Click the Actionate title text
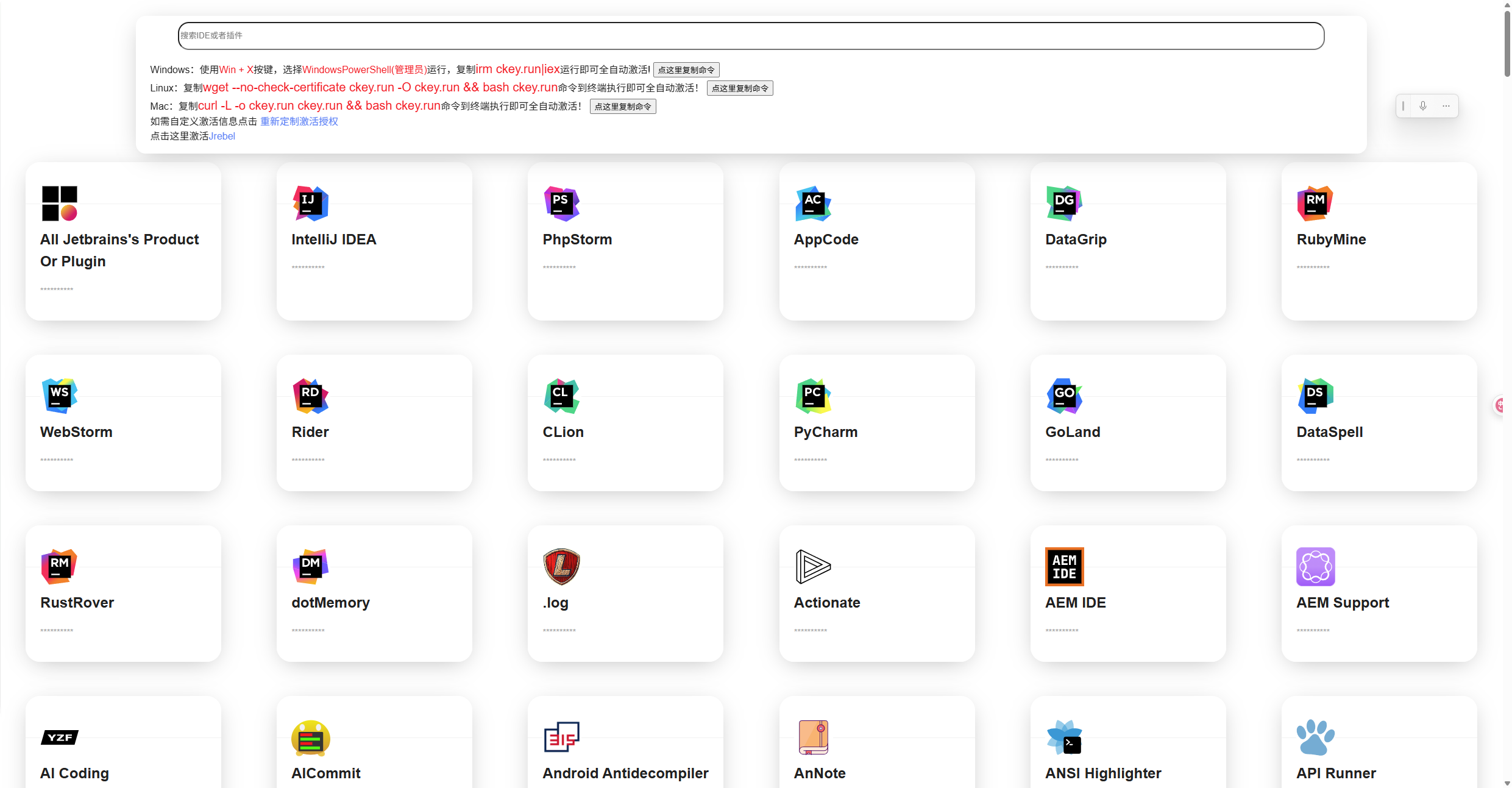Image resolution: width=1512 pixels, height=788 pixels. [x=827, y=603]
